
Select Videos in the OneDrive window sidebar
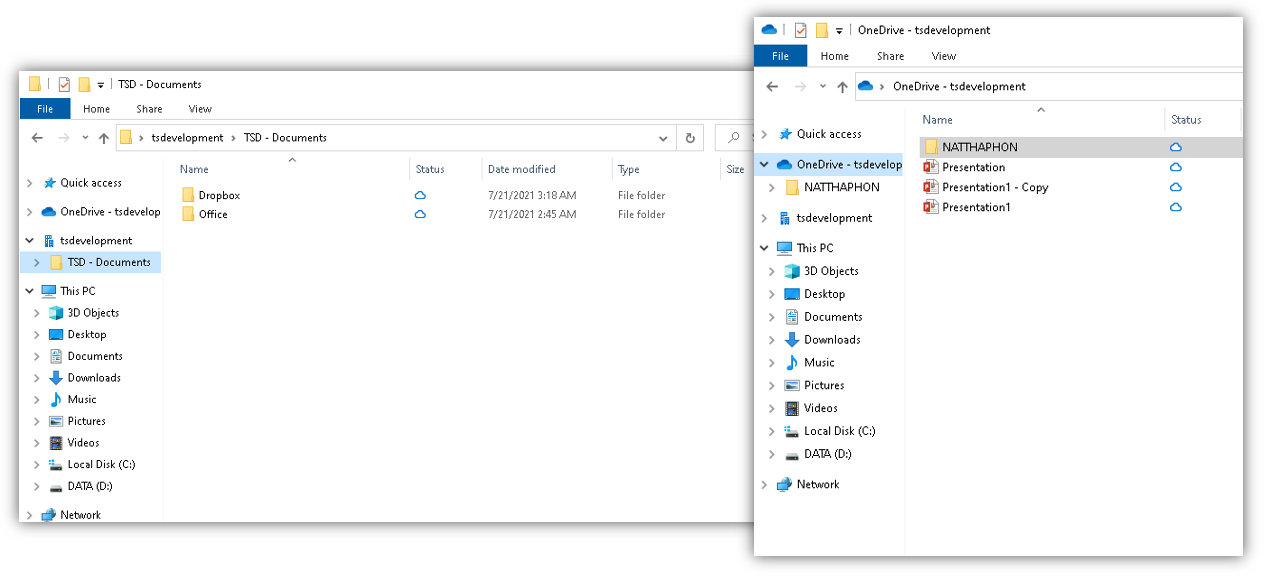(821, 408)
